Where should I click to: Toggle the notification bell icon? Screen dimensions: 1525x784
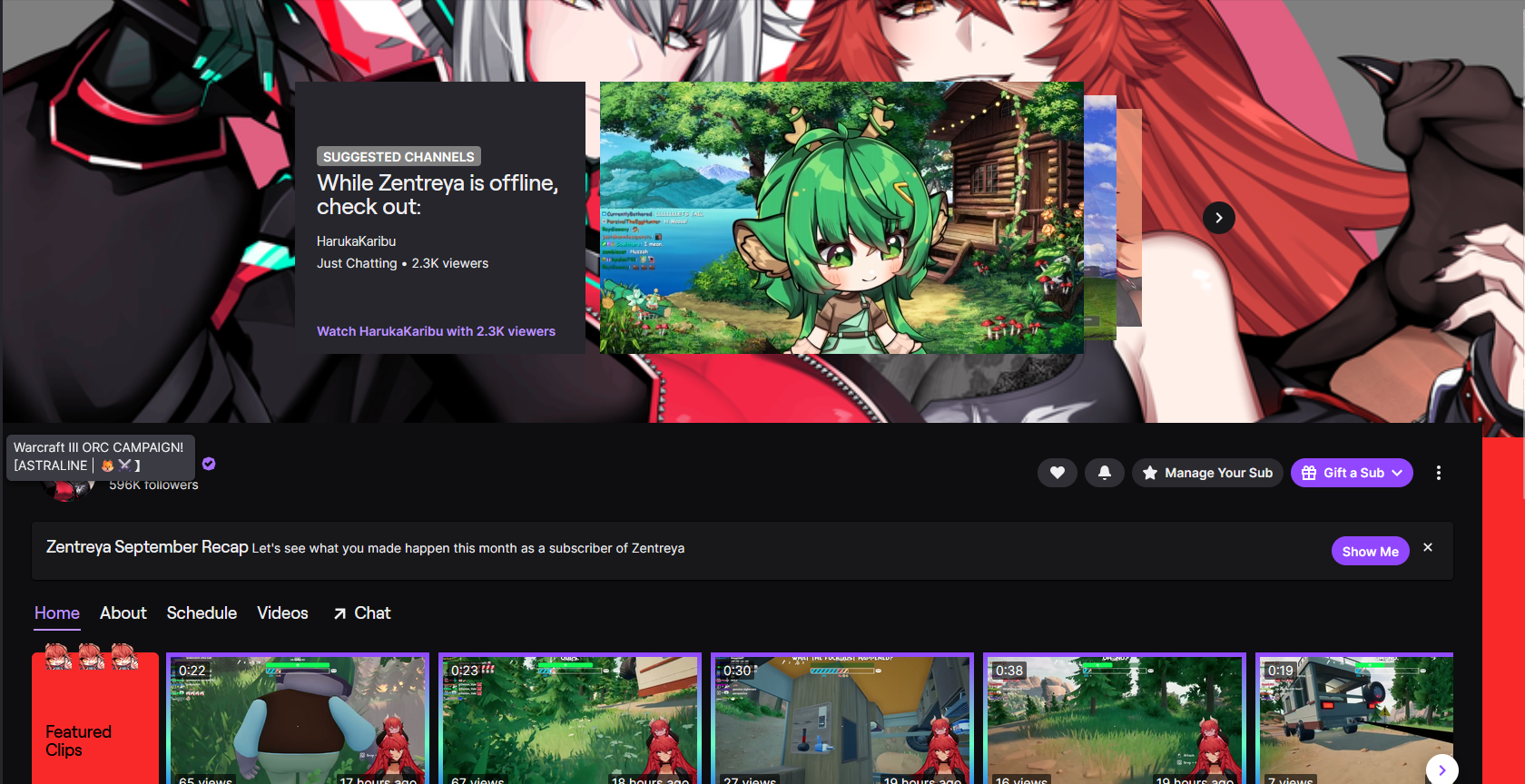coord(1105,473)
